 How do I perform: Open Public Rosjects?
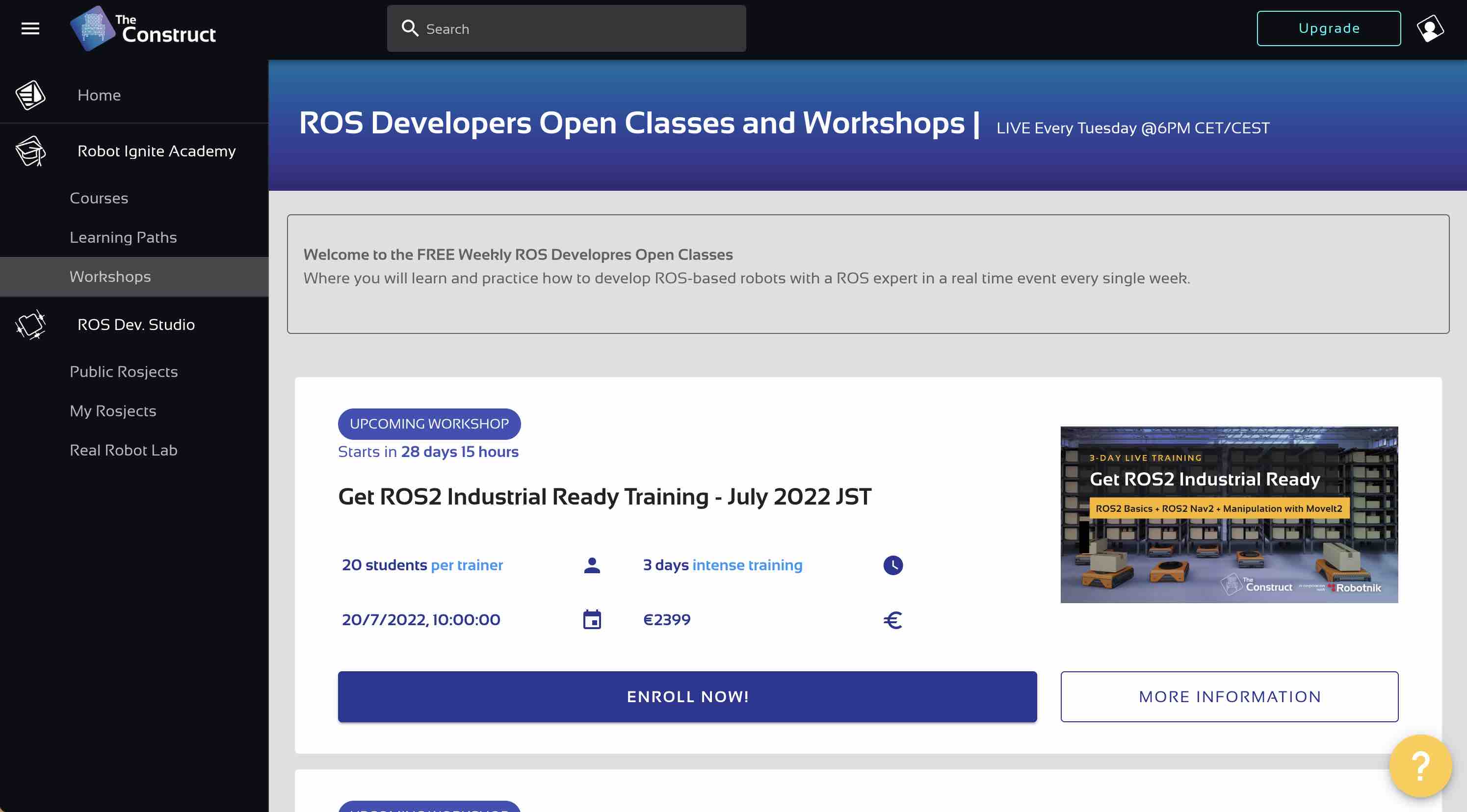coord(134,372)
